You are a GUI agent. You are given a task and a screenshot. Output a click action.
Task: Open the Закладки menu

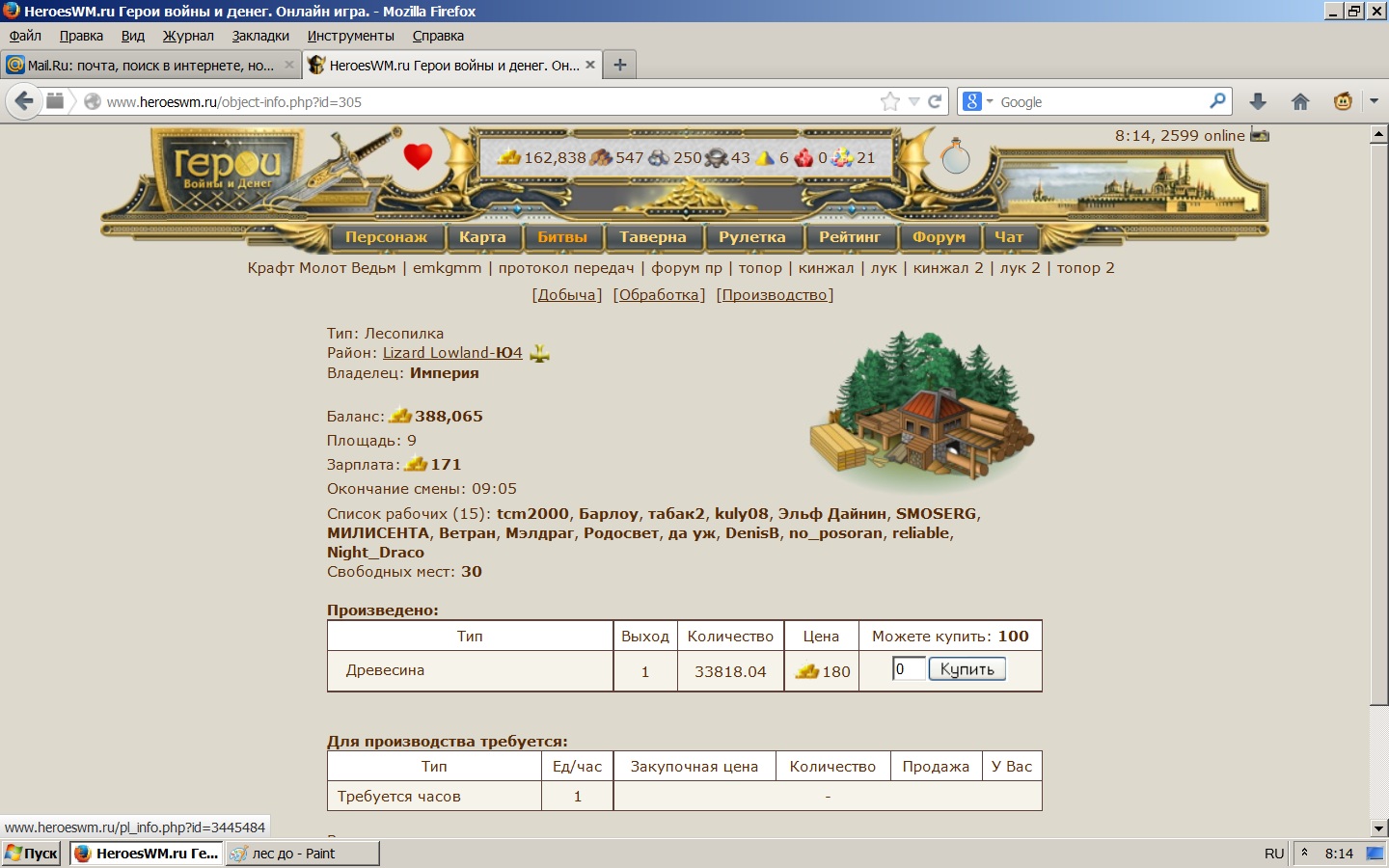pyautogui.click(x=260, y=36)
